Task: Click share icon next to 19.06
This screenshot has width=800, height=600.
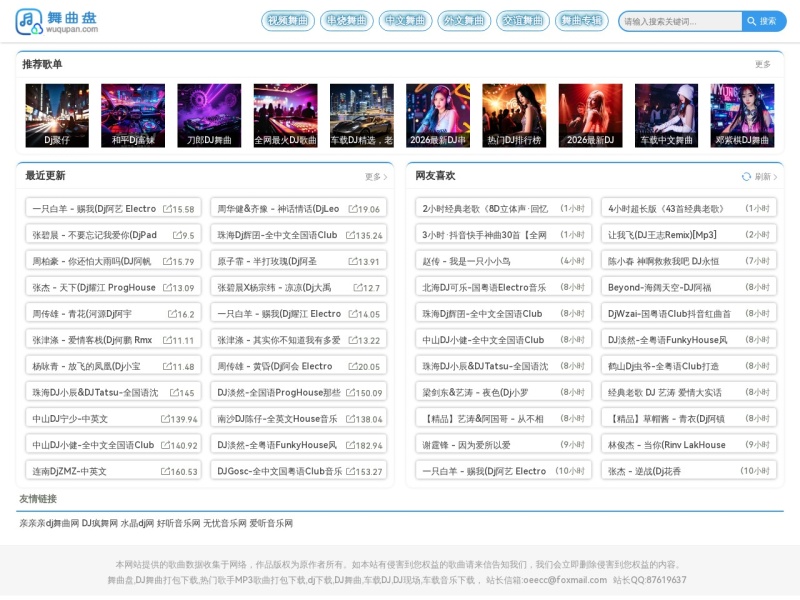Action: pos(353,209)
